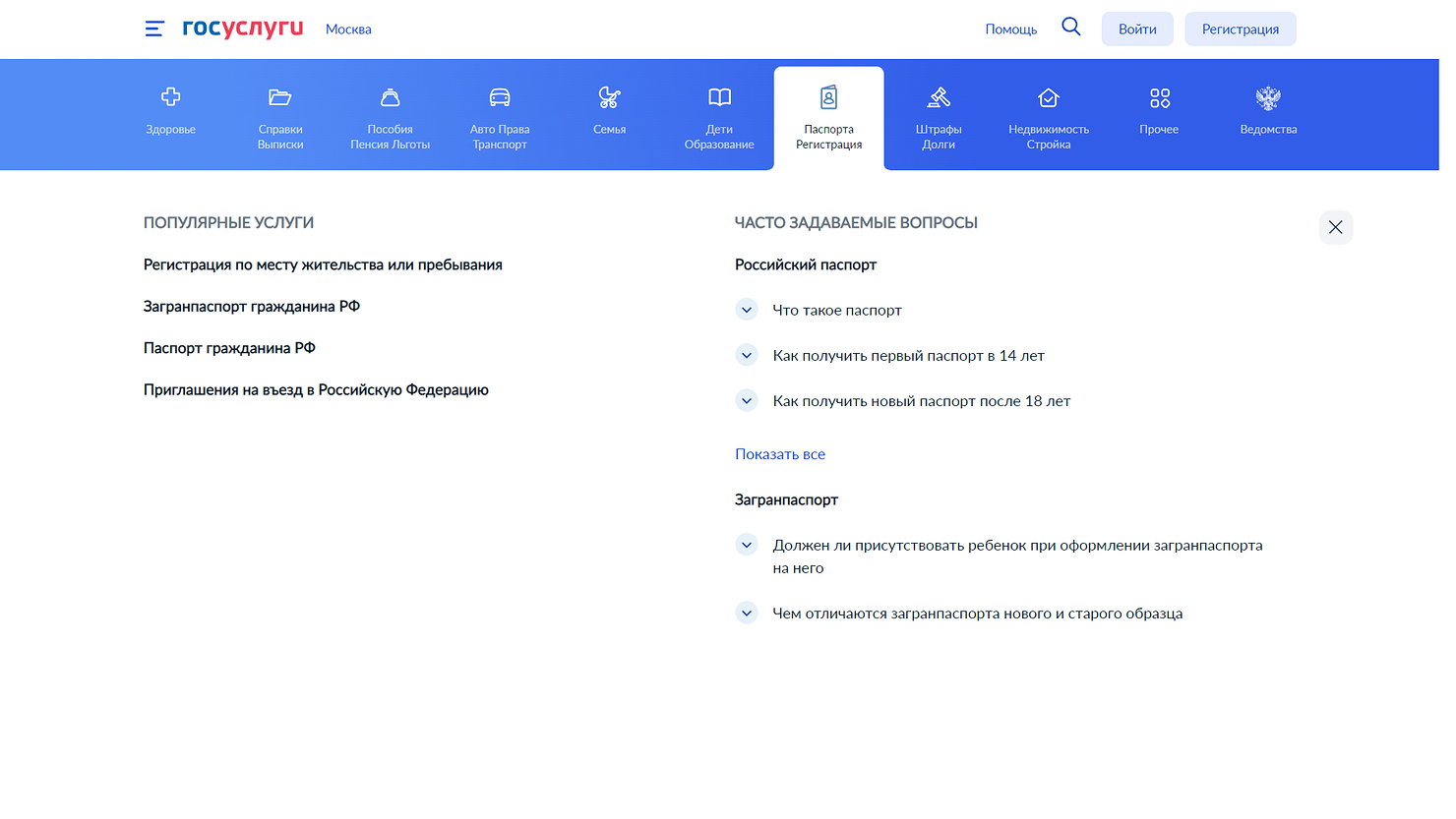This screenshot has width=1456, height=819.
Task: Change the Москва location link
Action: click(348, 29)
